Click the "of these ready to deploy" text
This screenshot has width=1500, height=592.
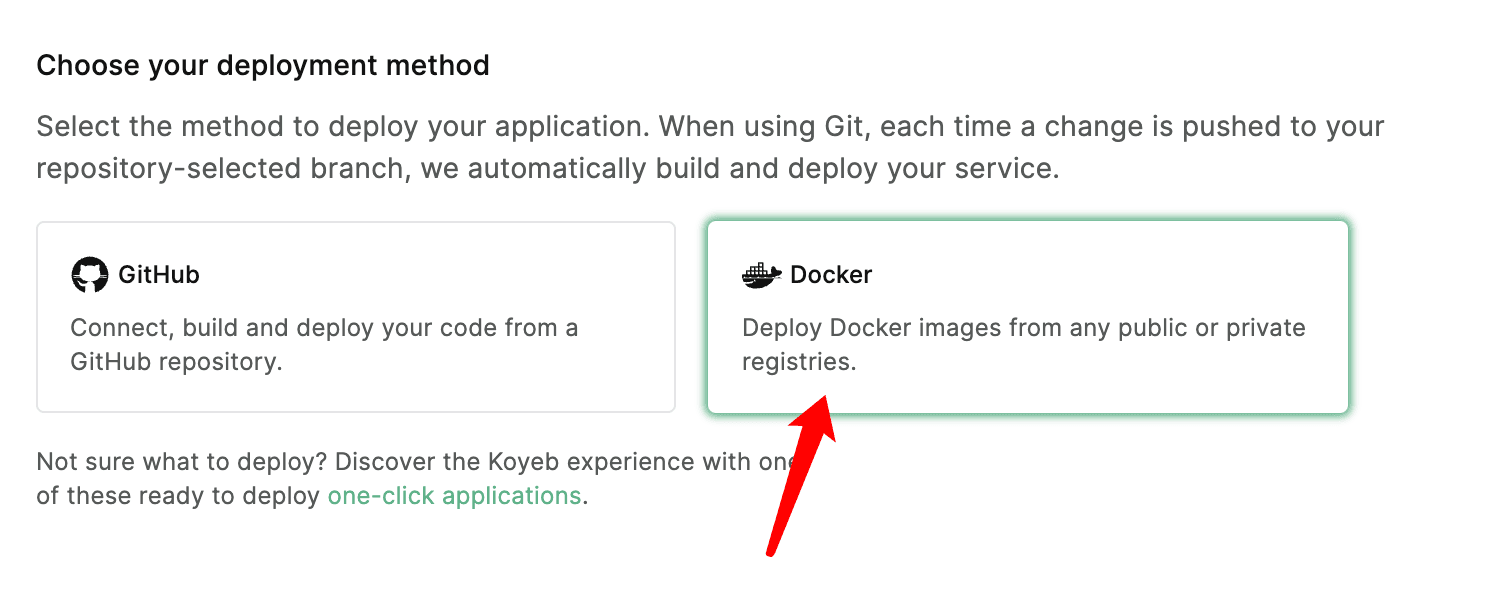179,496
